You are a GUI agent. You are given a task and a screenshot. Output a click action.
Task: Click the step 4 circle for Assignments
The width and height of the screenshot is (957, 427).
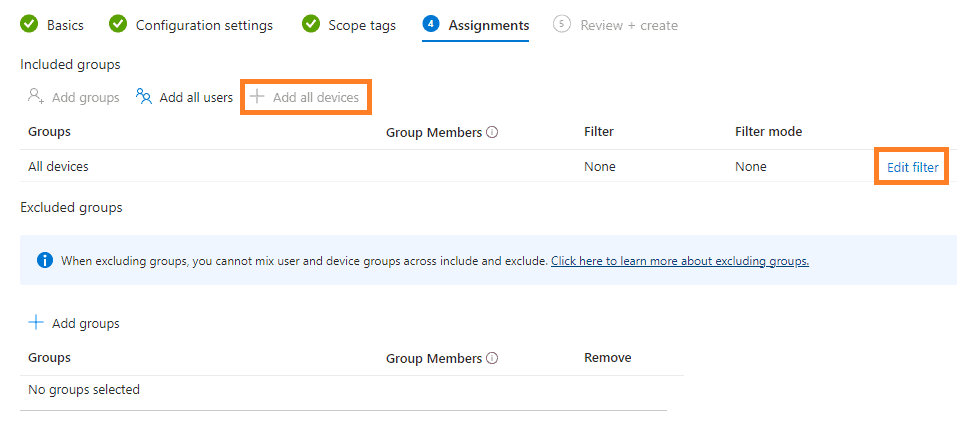[x=431, y=25]
